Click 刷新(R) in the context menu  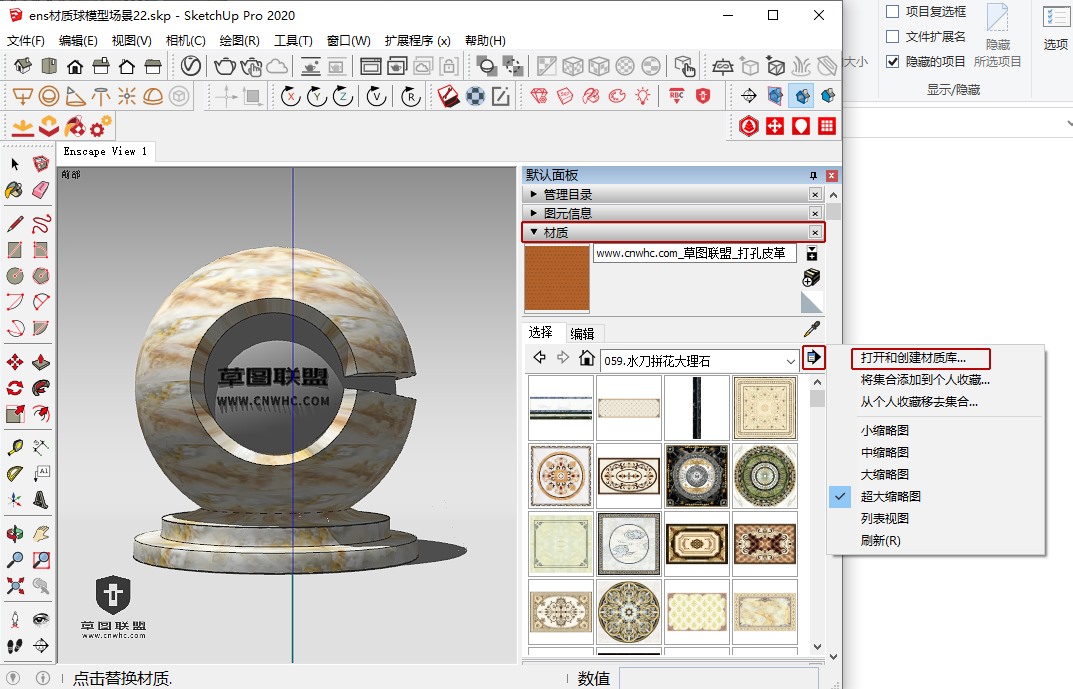(x=880, y=541)
